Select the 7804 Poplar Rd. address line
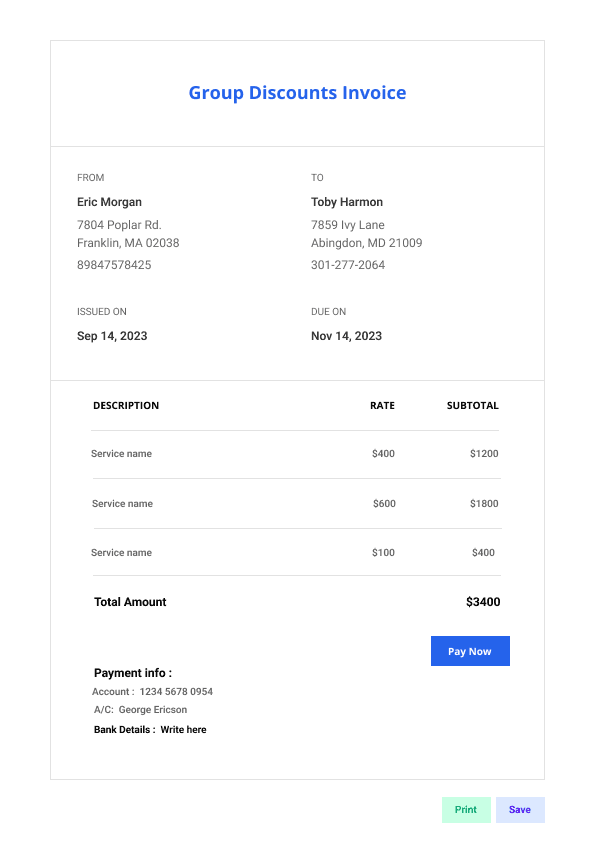This screenshot has height=842, width=595. (x=119, y=225)
